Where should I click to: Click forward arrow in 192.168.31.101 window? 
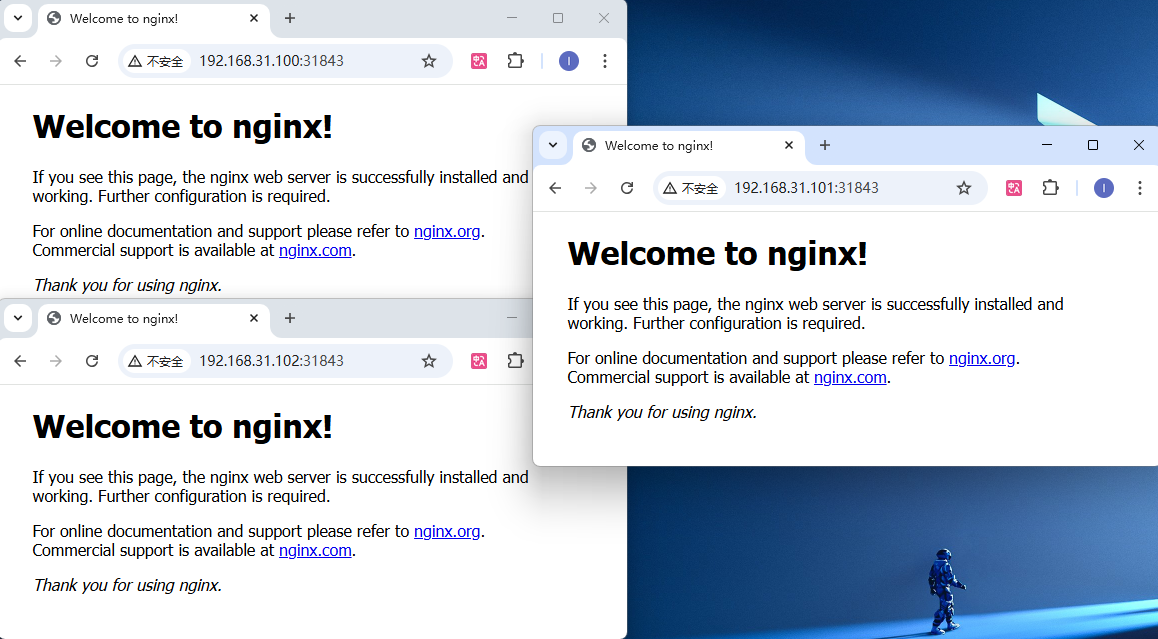(x=590, y=188)
